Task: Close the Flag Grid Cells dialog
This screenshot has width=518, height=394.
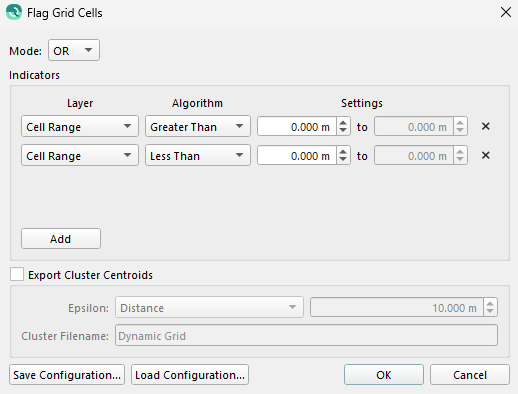Action: point(506,12)
